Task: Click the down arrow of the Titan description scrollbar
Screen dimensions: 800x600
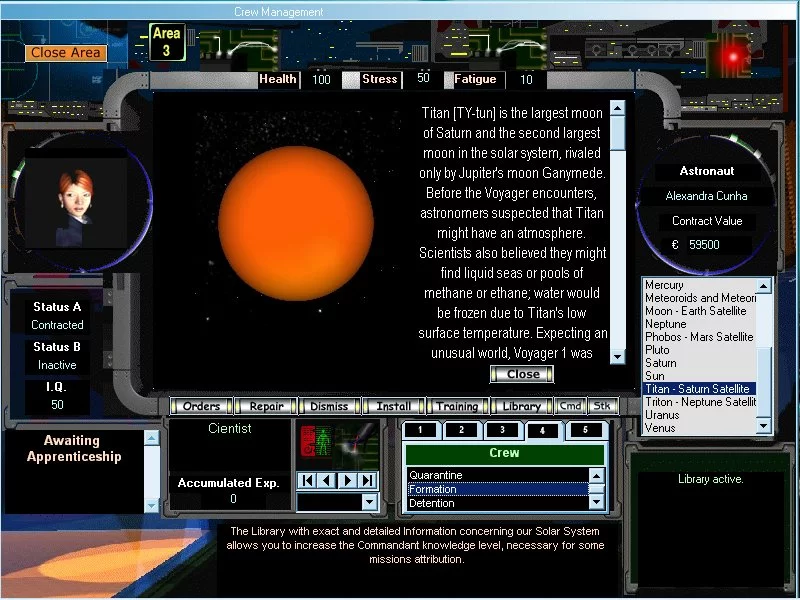Action: point(617,357)
